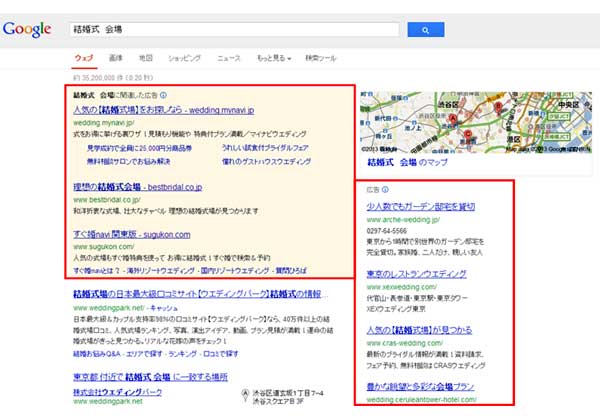Click the うれしい試食付ブライダルフェア sitelink
The height and width of the screenshot is (420, 600).
coord(265,148)
